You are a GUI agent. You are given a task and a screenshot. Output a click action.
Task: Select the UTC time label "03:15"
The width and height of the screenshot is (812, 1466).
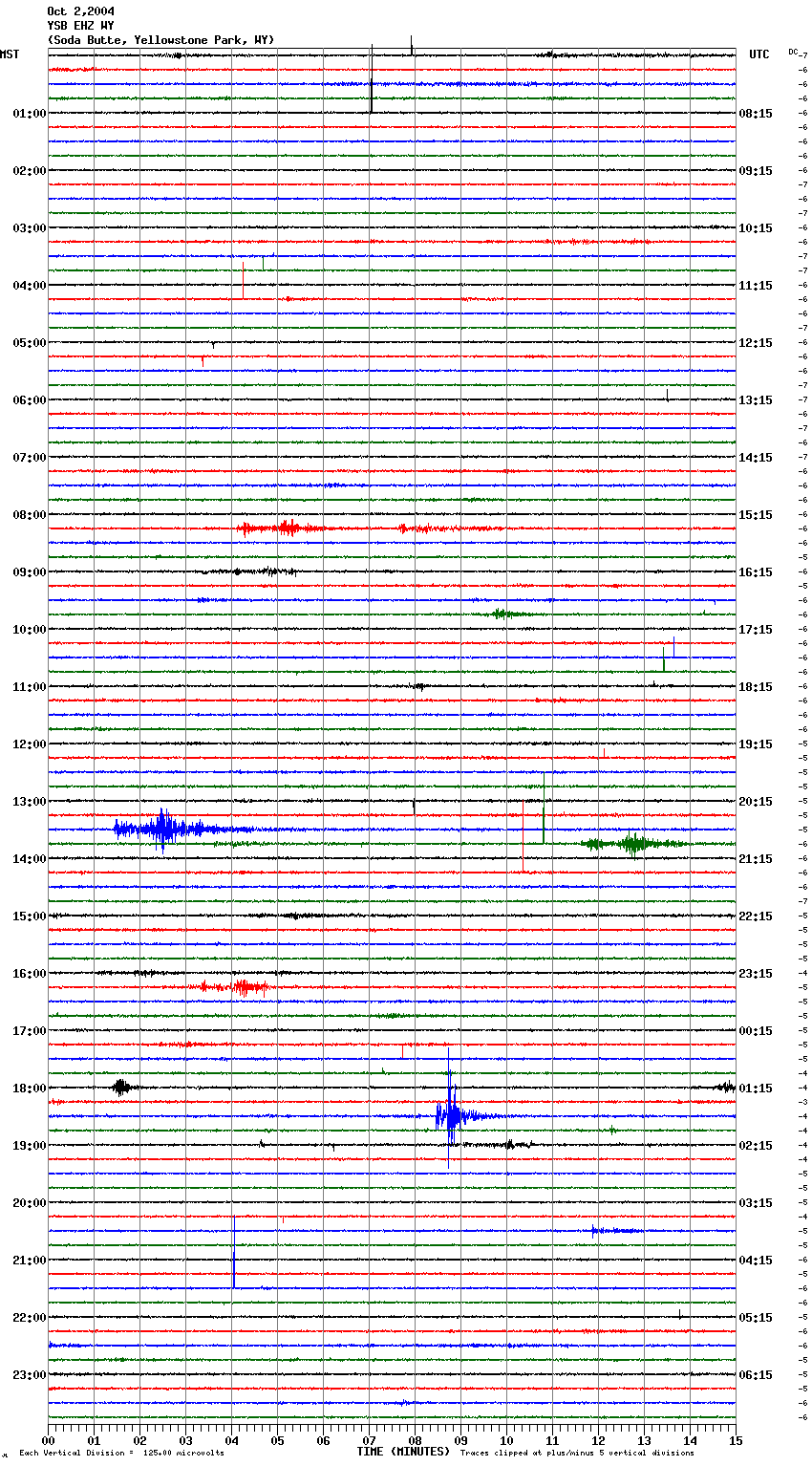click(756, 1203)
